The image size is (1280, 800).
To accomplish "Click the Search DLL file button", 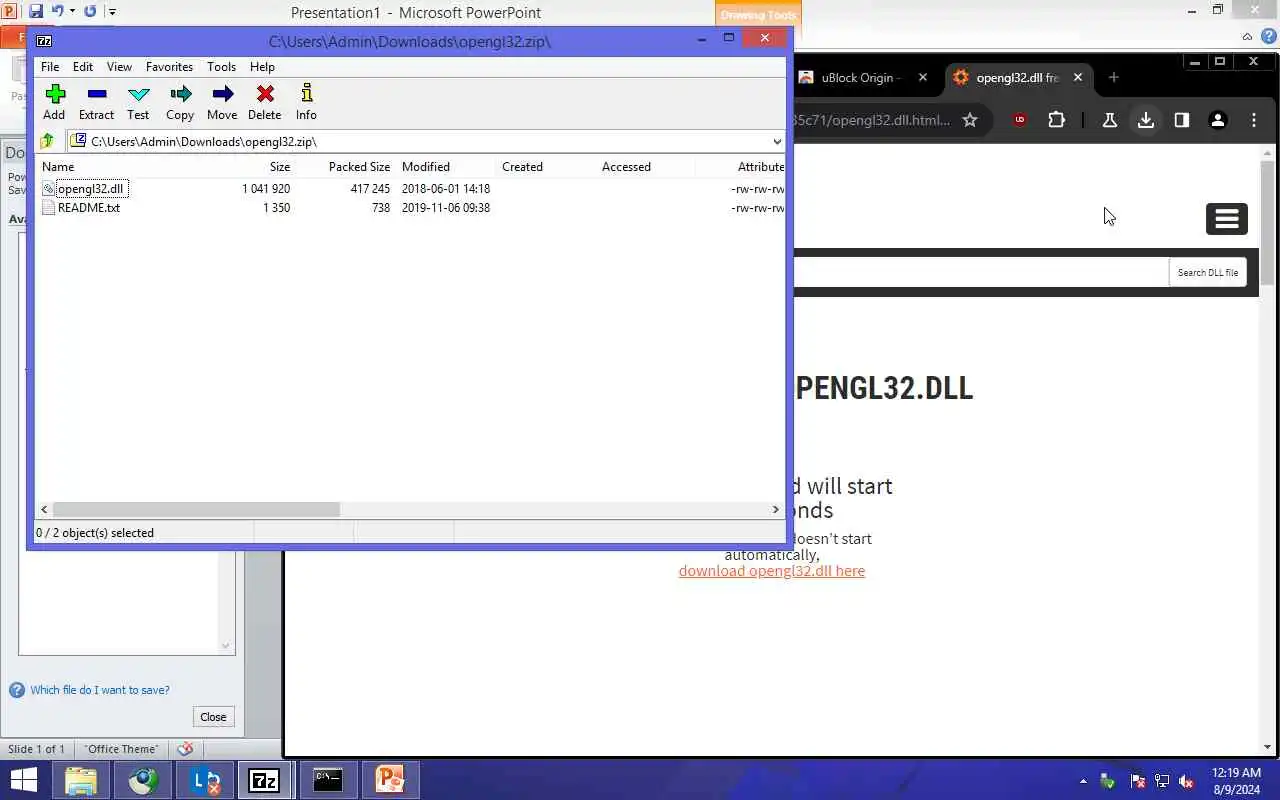I will [x=1208, y=272].
